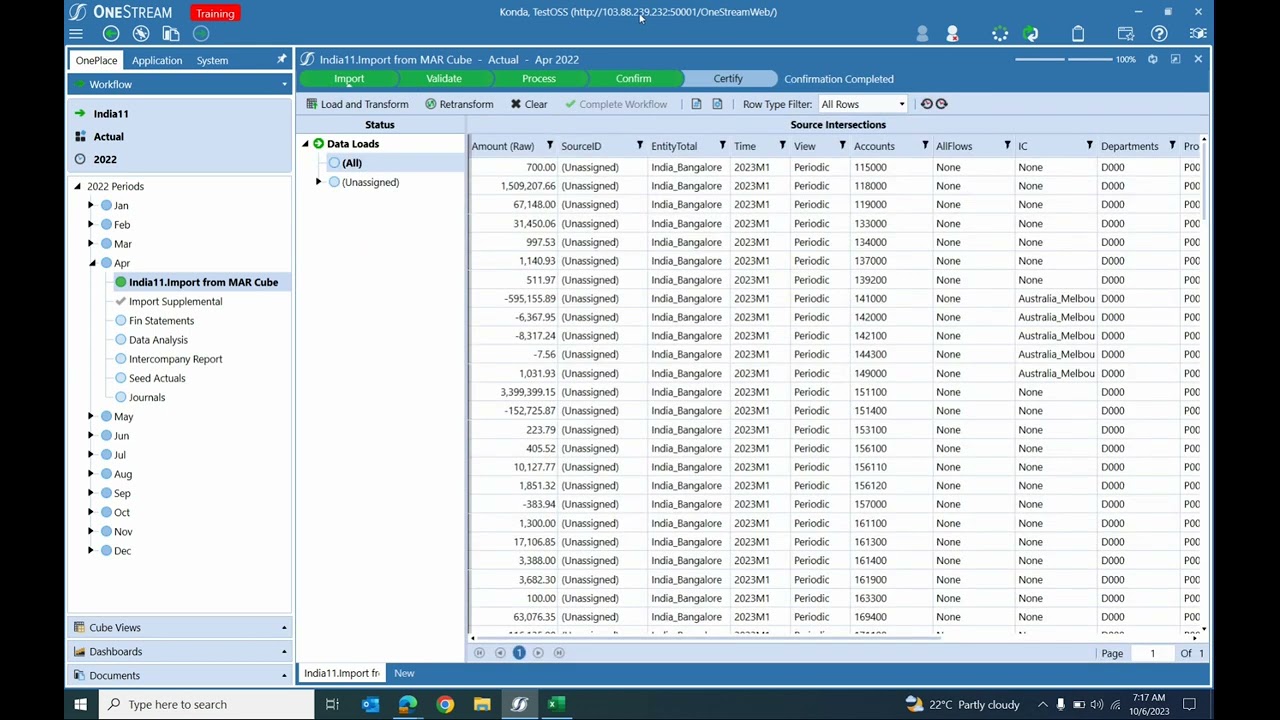Go to the Validate workflow step

[444, 79]
